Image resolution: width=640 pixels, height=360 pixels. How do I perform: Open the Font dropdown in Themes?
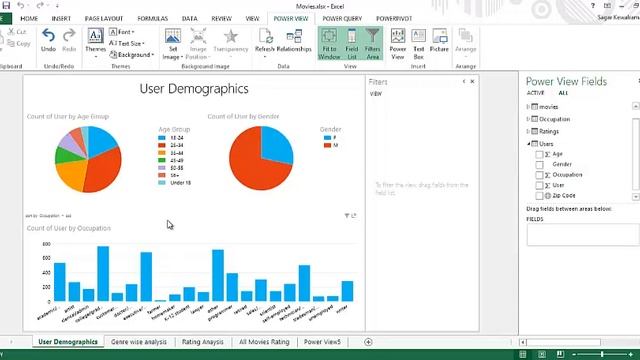click(x=122, y=32)
